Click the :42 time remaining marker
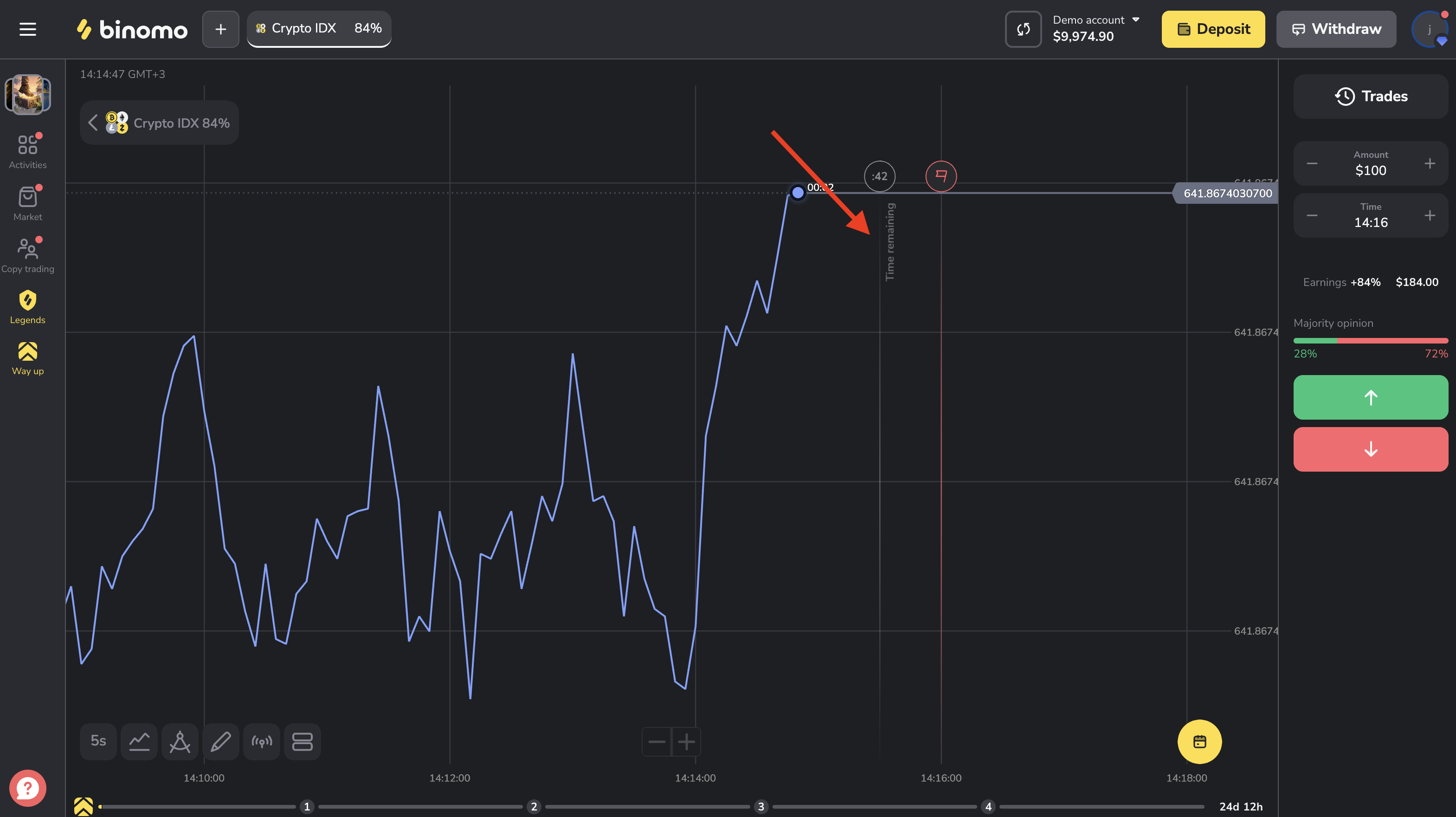 [x=879, y=176]
